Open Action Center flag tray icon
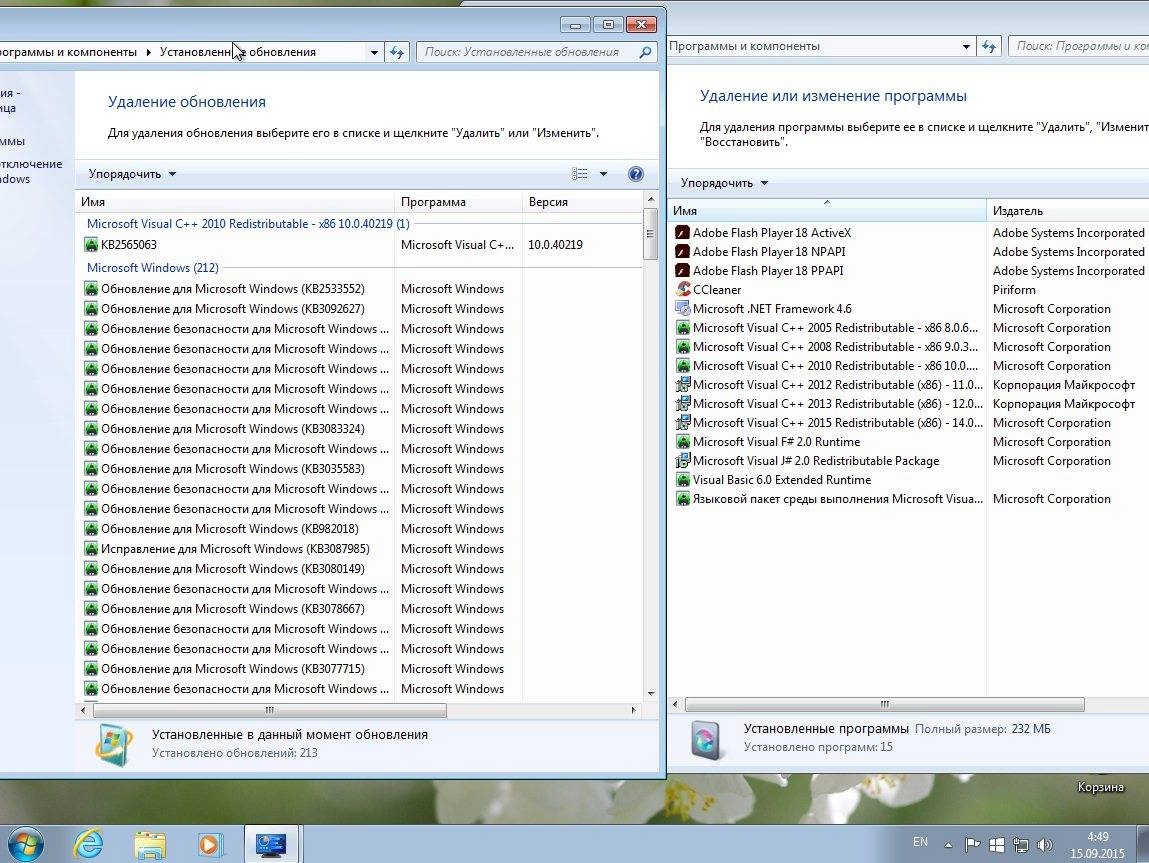Viewport: 1149px width, 863px height. click(972, 845)
